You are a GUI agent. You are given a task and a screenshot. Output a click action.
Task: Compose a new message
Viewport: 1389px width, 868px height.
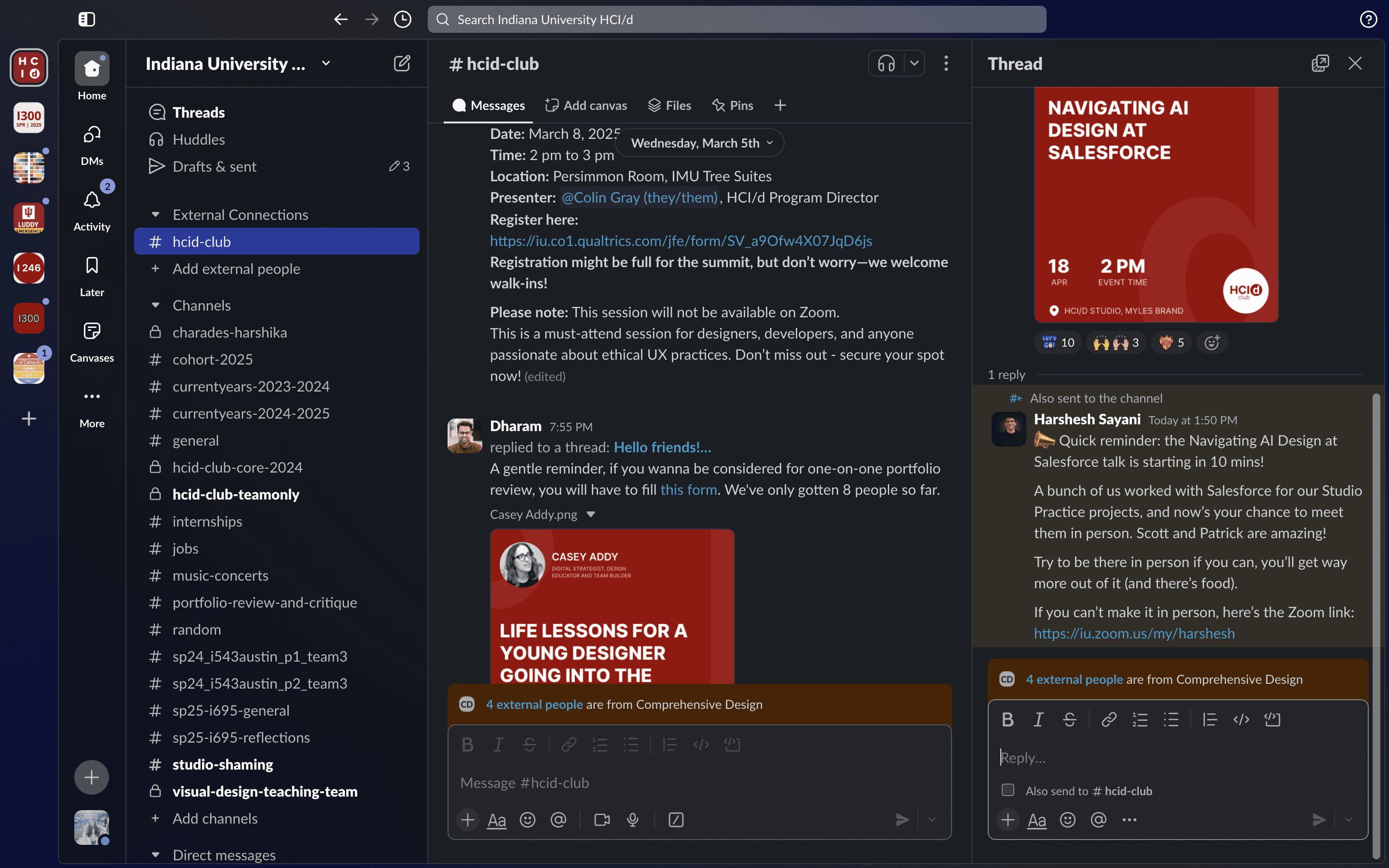(x=402, y=63)
